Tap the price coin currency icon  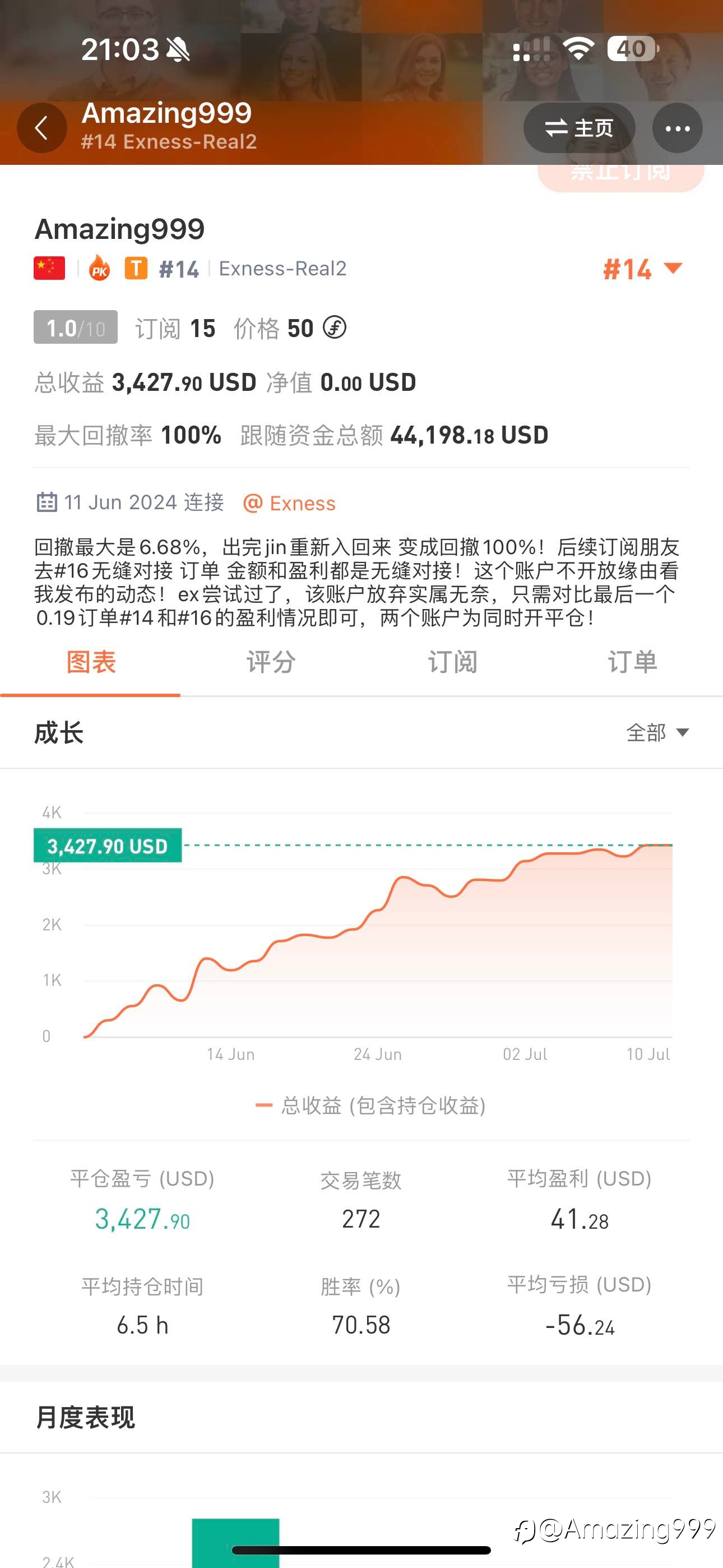click(334, 328)
